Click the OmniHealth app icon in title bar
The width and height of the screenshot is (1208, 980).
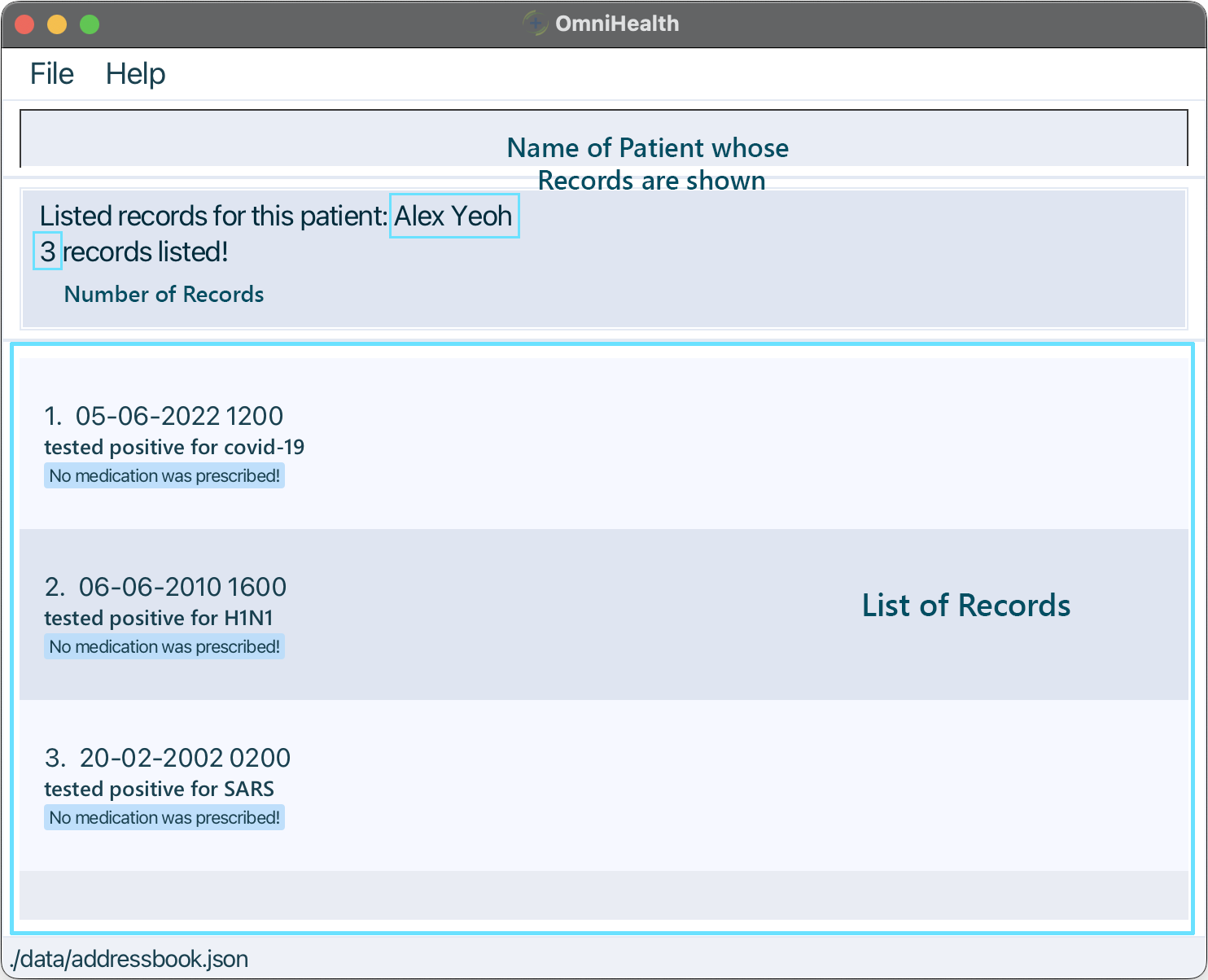tap(535, 24)
